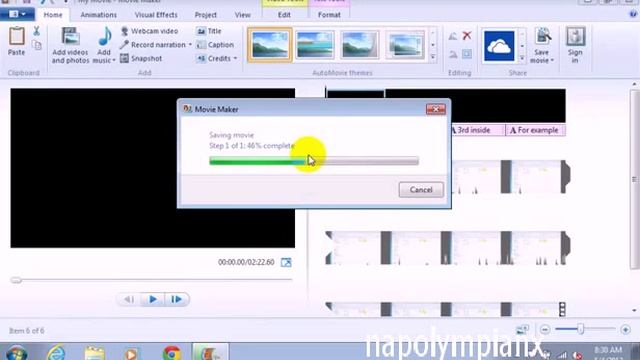
Task: Toggle preview full screen icon
Action: point(286,262)
